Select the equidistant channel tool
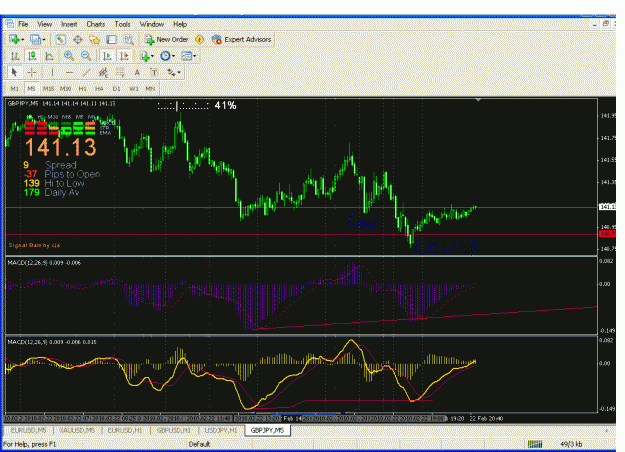Image resolution: width=625 pixels, height=452 pixels. click(x=103, y=73)
